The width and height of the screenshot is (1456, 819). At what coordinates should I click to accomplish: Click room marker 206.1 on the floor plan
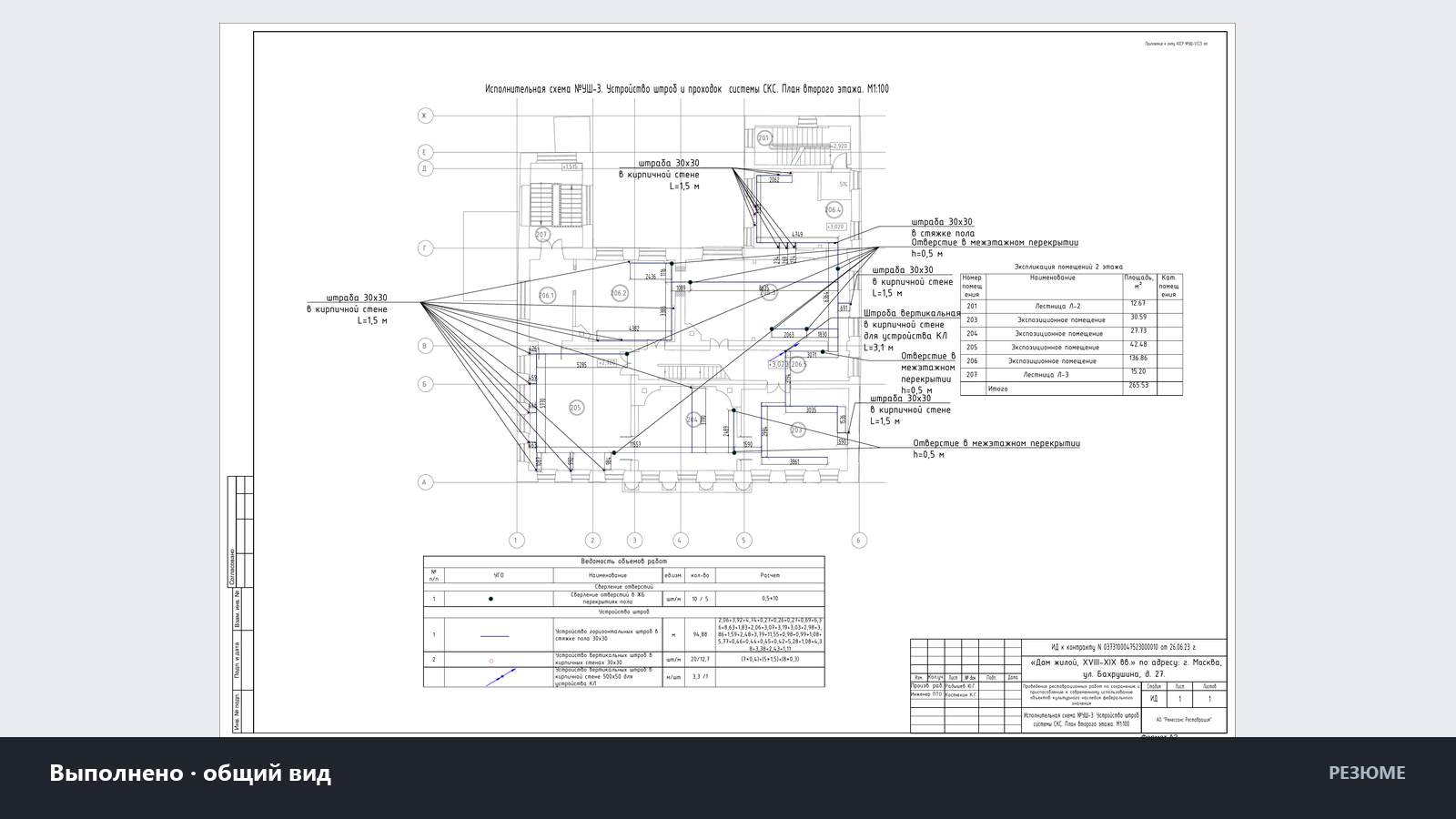(x=547, y=295)
